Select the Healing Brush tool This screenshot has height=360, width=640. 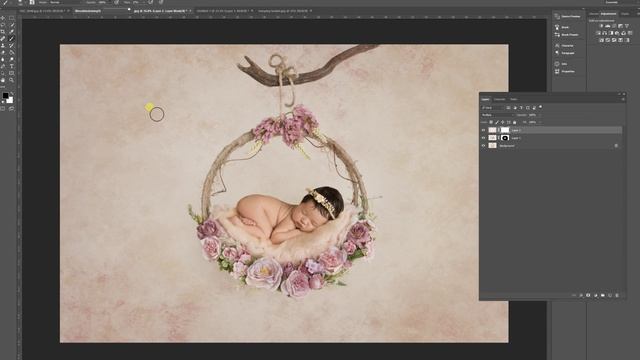pos(3,38)
